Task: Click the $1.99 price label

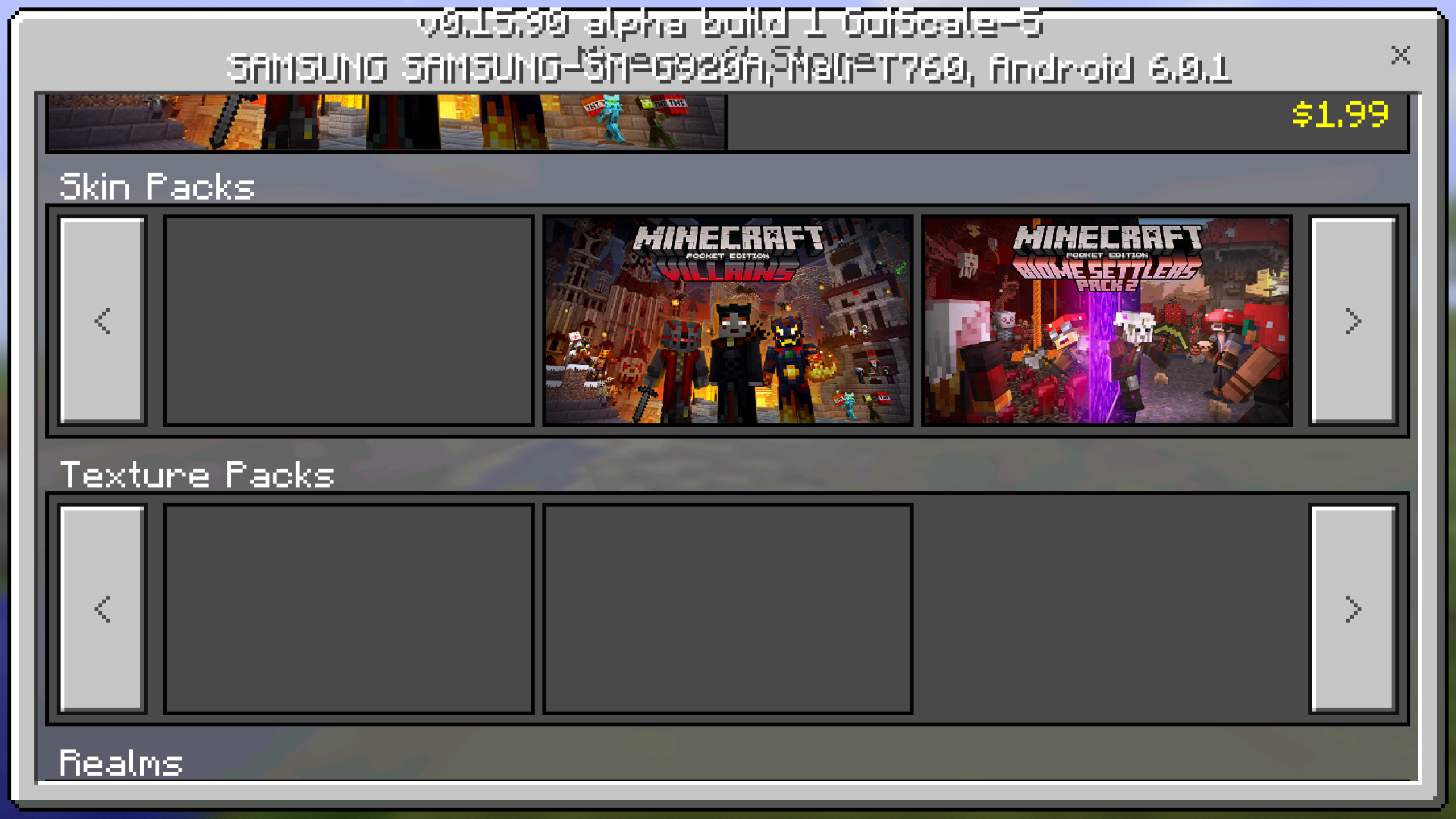Action: [x=1339, y=115]
